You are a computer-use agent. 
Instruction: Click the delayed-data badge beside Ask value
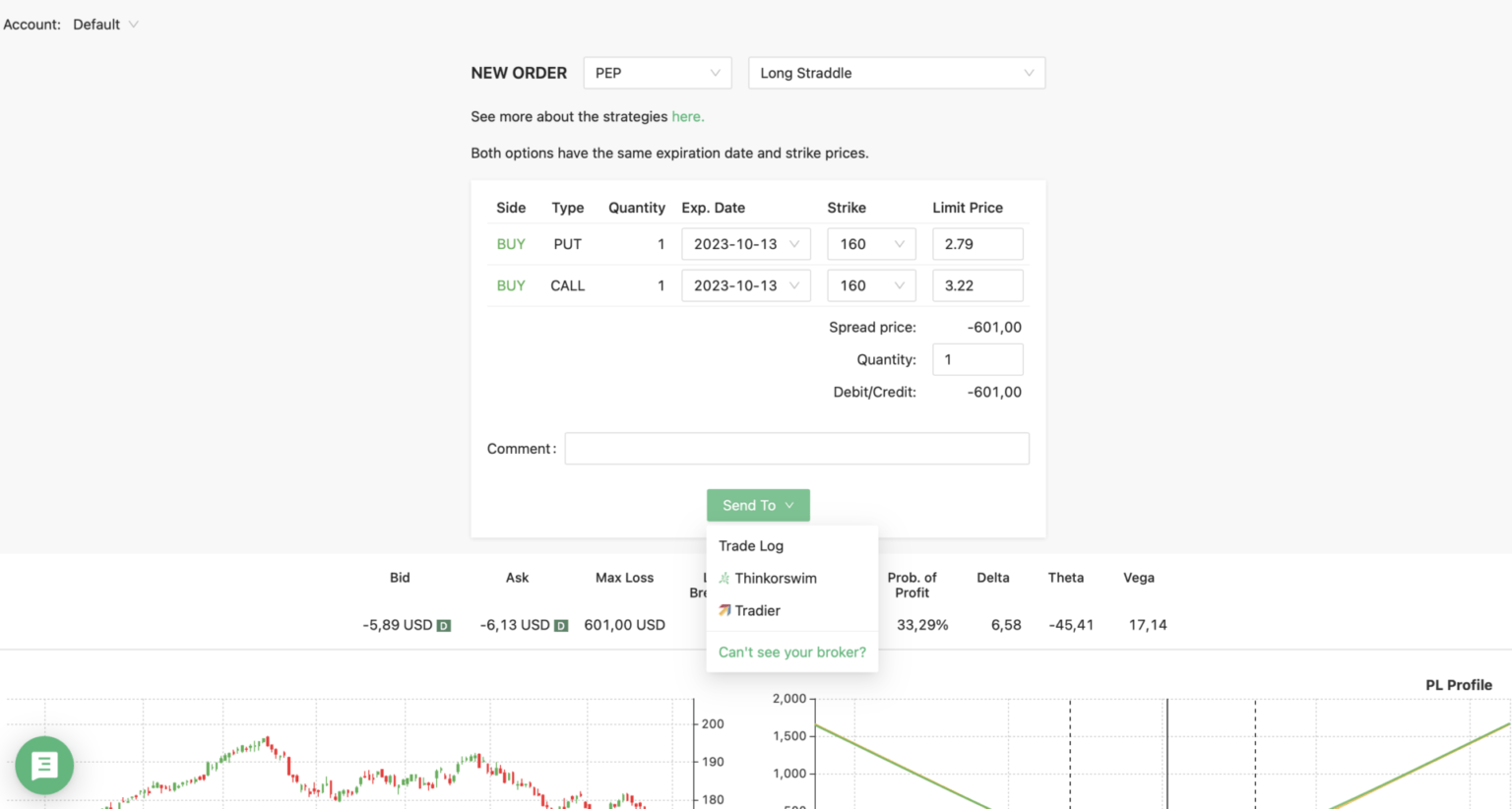click(561, 625)
